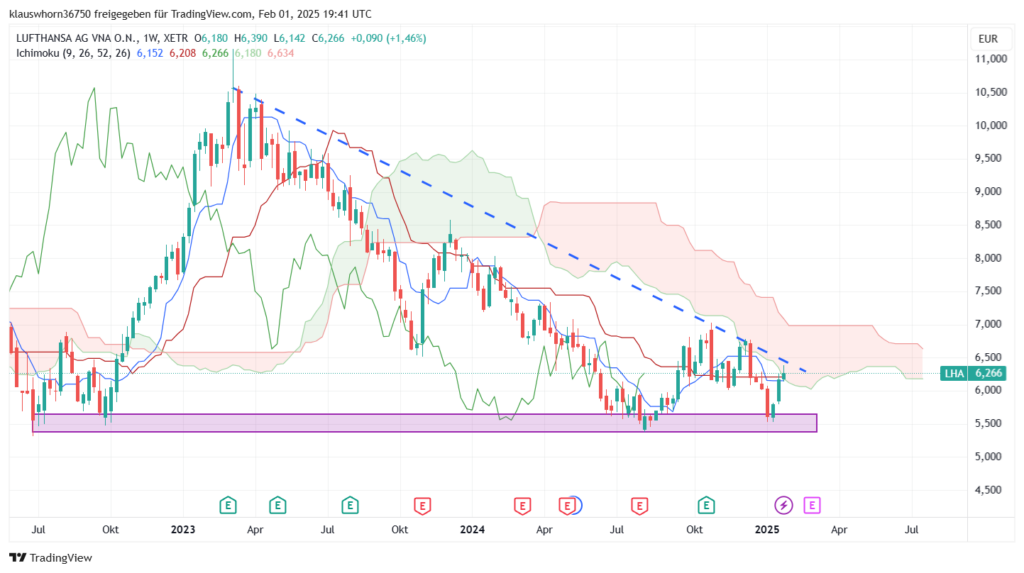Click the 5,000 price axis label
Screen dimensions: 1024x573
coord(988,457)
